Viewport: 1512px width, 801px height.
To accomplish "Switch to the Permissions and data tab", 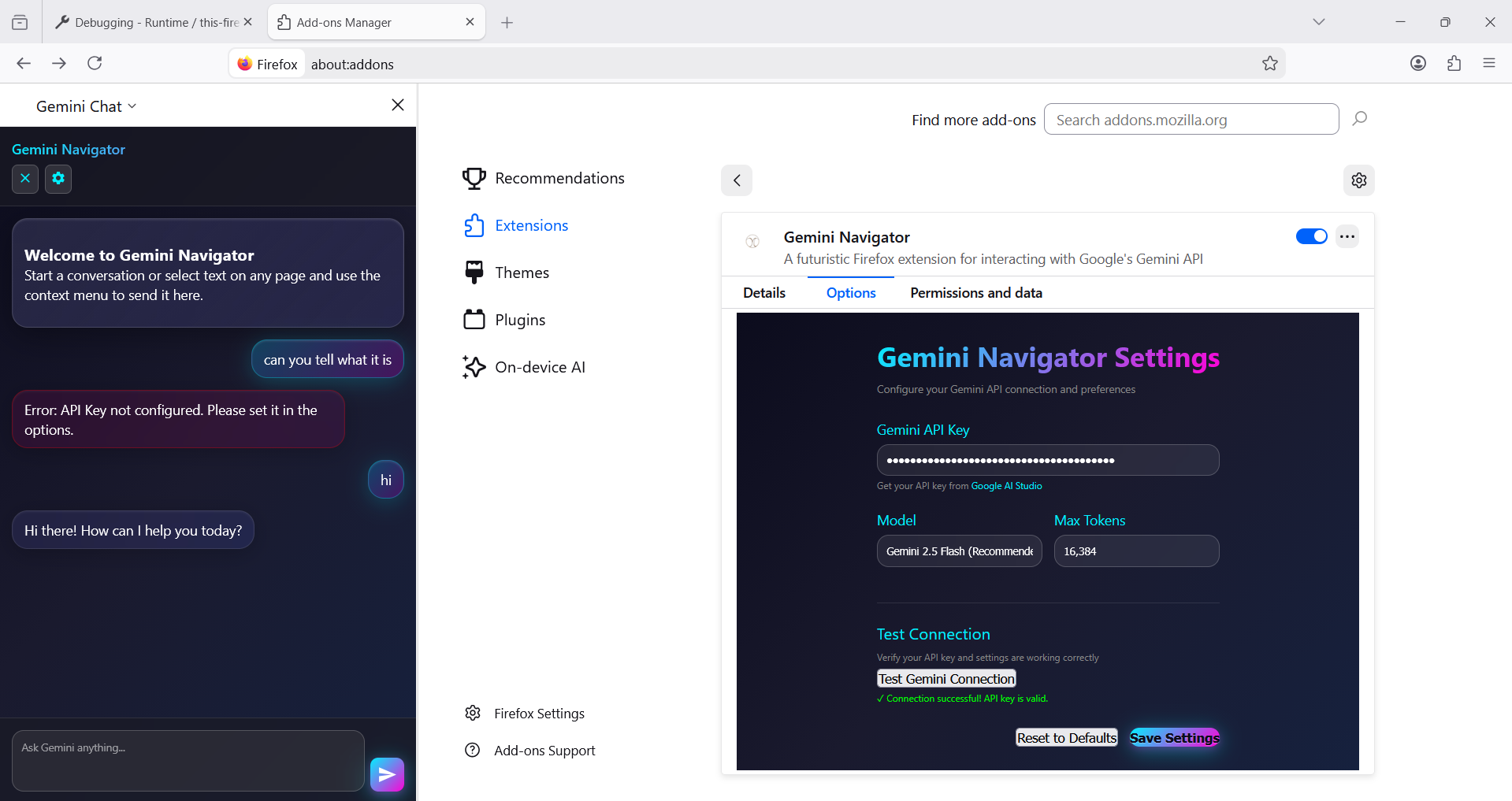I will [976, 293].
